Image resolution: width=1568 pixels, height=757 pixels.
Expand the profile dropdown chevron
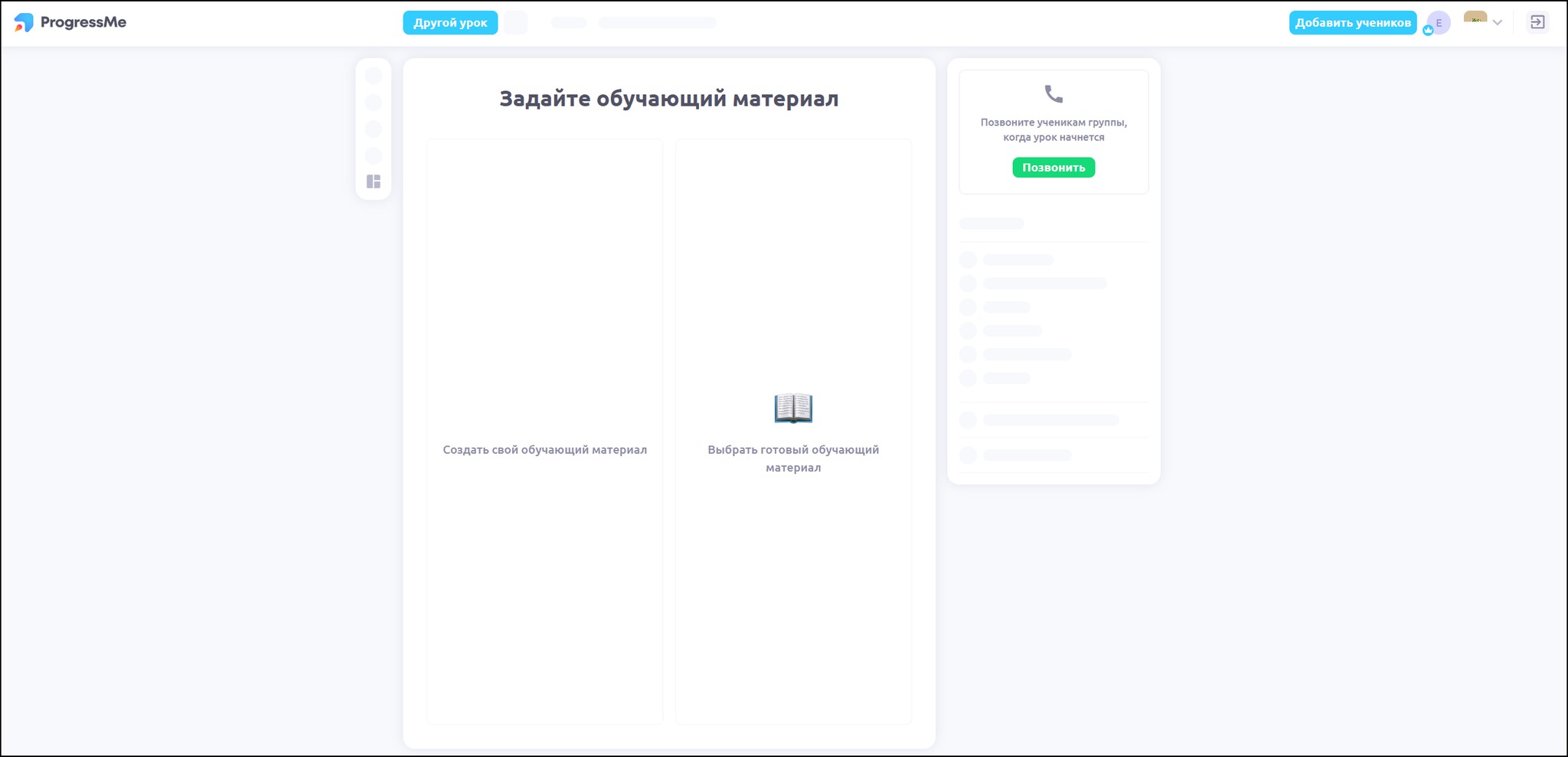click(1498, 23)
